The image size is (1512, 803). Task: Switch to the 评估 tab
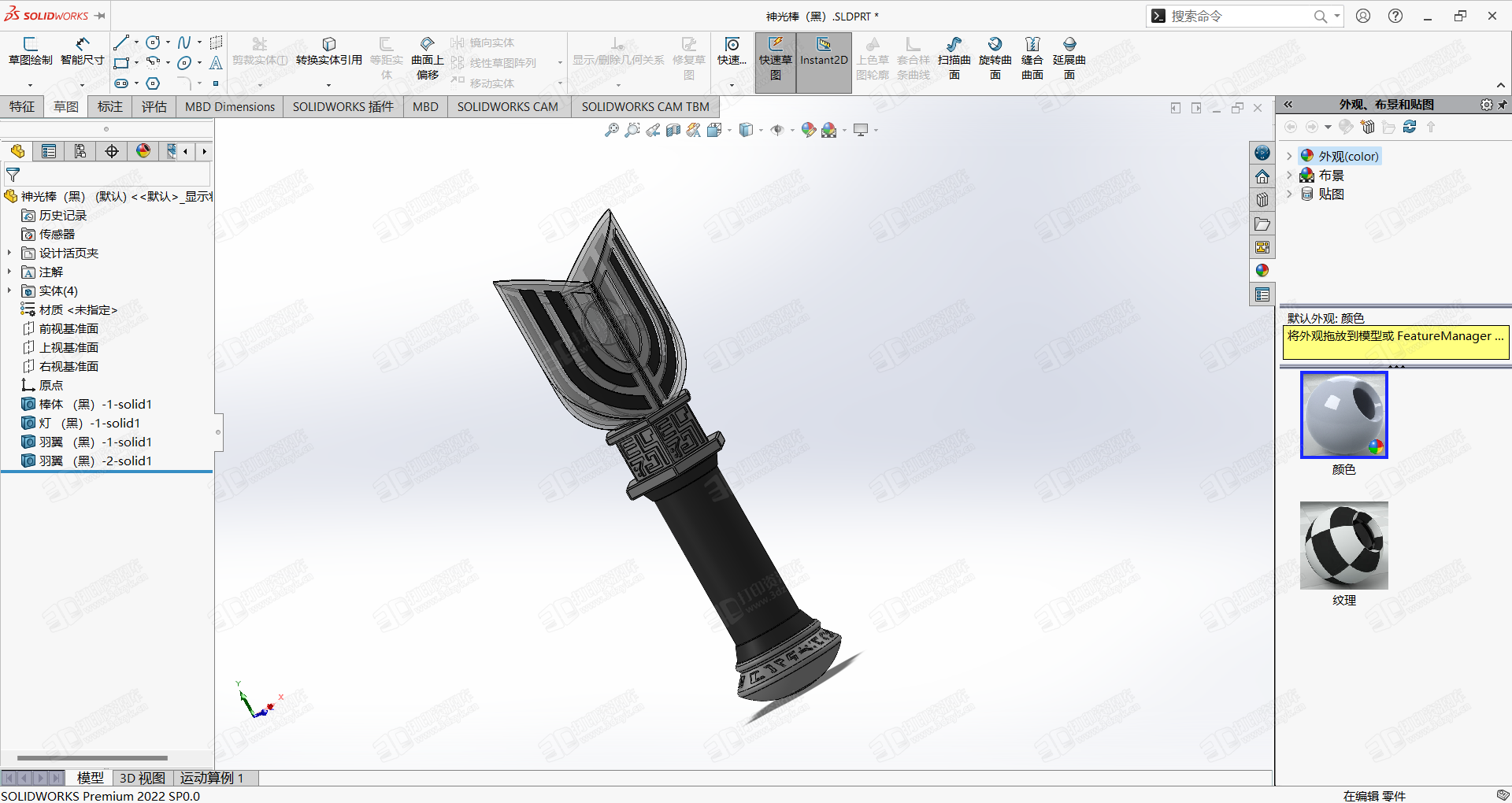pyautogui.click(x=154, y=107)
